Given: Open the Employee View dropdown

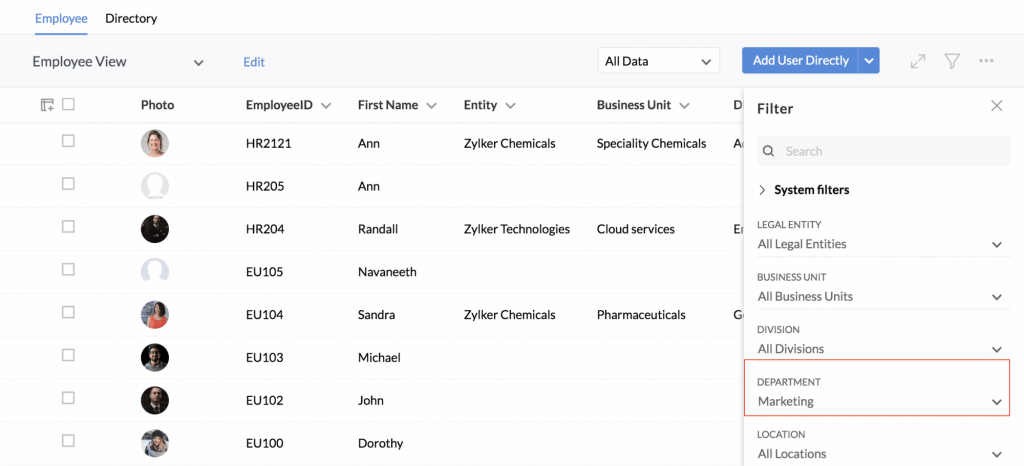Looking at the screenshot, I should 118,62.
